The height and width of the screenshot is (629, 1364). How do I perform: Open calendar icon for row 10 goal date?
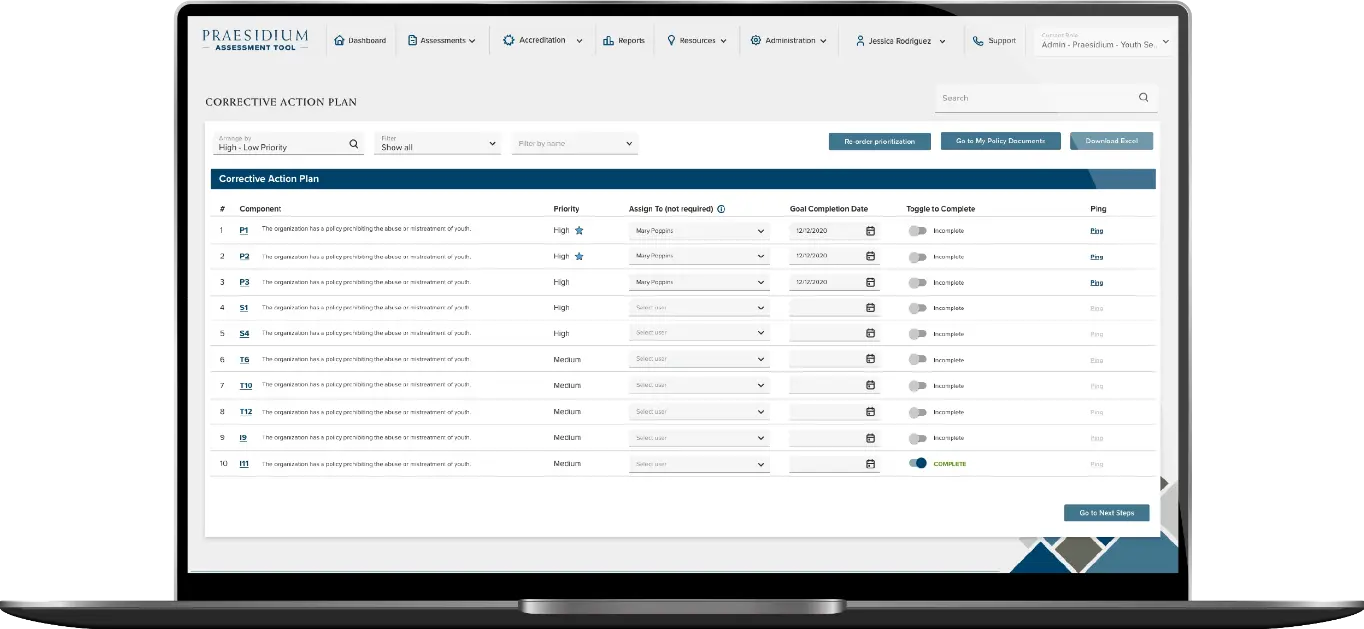870,464
